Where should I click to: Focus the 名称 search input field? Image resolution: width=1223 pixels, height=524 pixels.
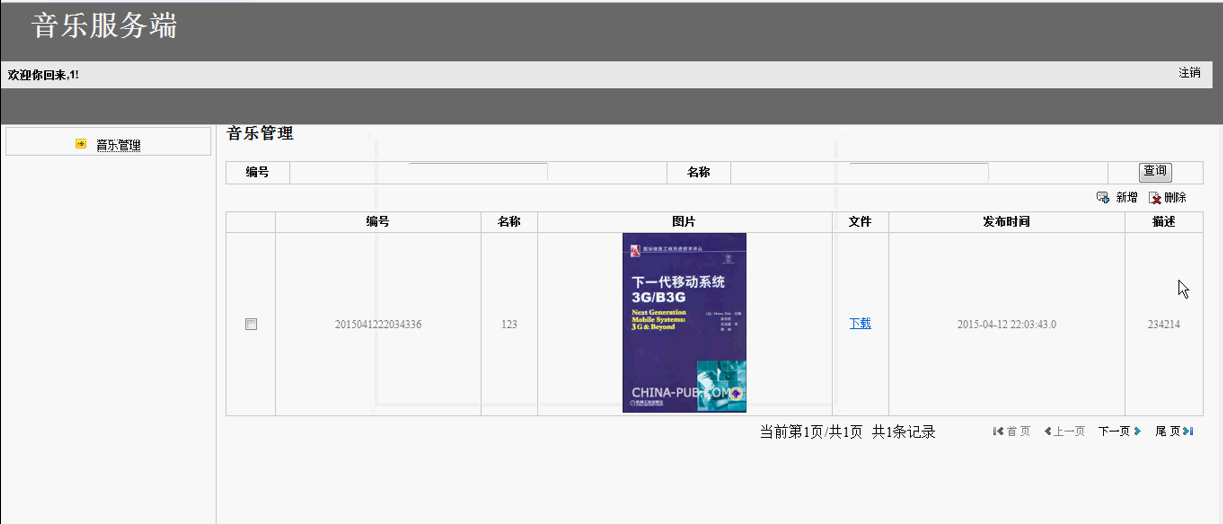tap(919, 172)
